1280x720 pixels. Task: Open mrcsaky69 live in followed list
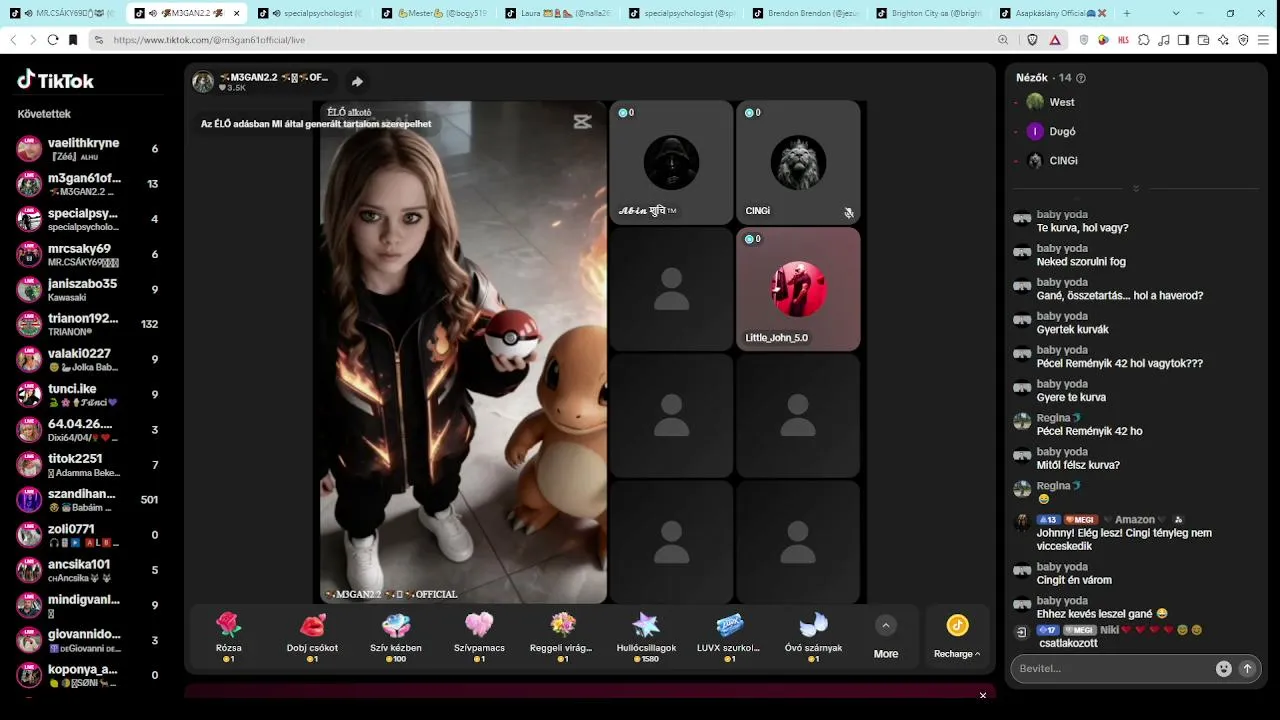(x=90, y=254)
